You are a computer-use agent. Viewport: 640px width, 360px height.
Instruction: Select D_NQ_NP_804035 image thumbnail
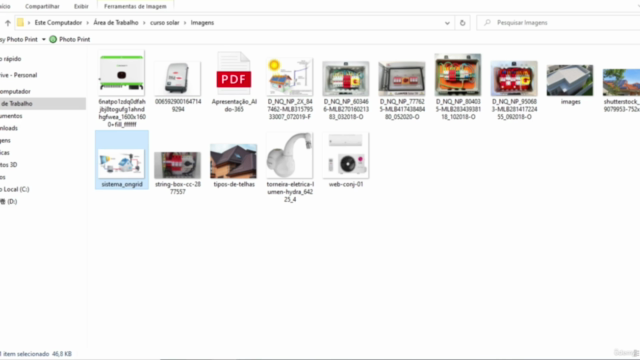click(458, 75)
